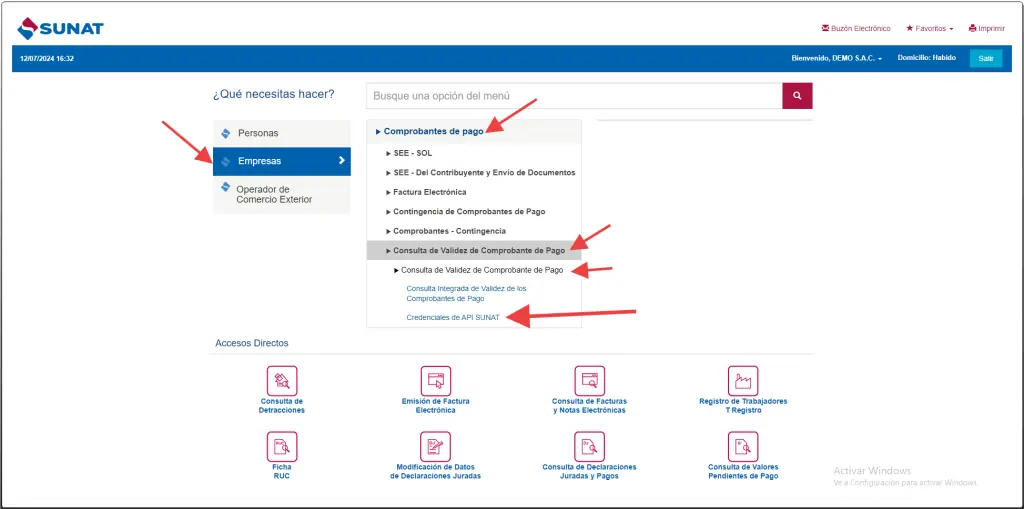Click the SUNAT logo
The image size is (1024, 509).
click(x=60, y=29)
